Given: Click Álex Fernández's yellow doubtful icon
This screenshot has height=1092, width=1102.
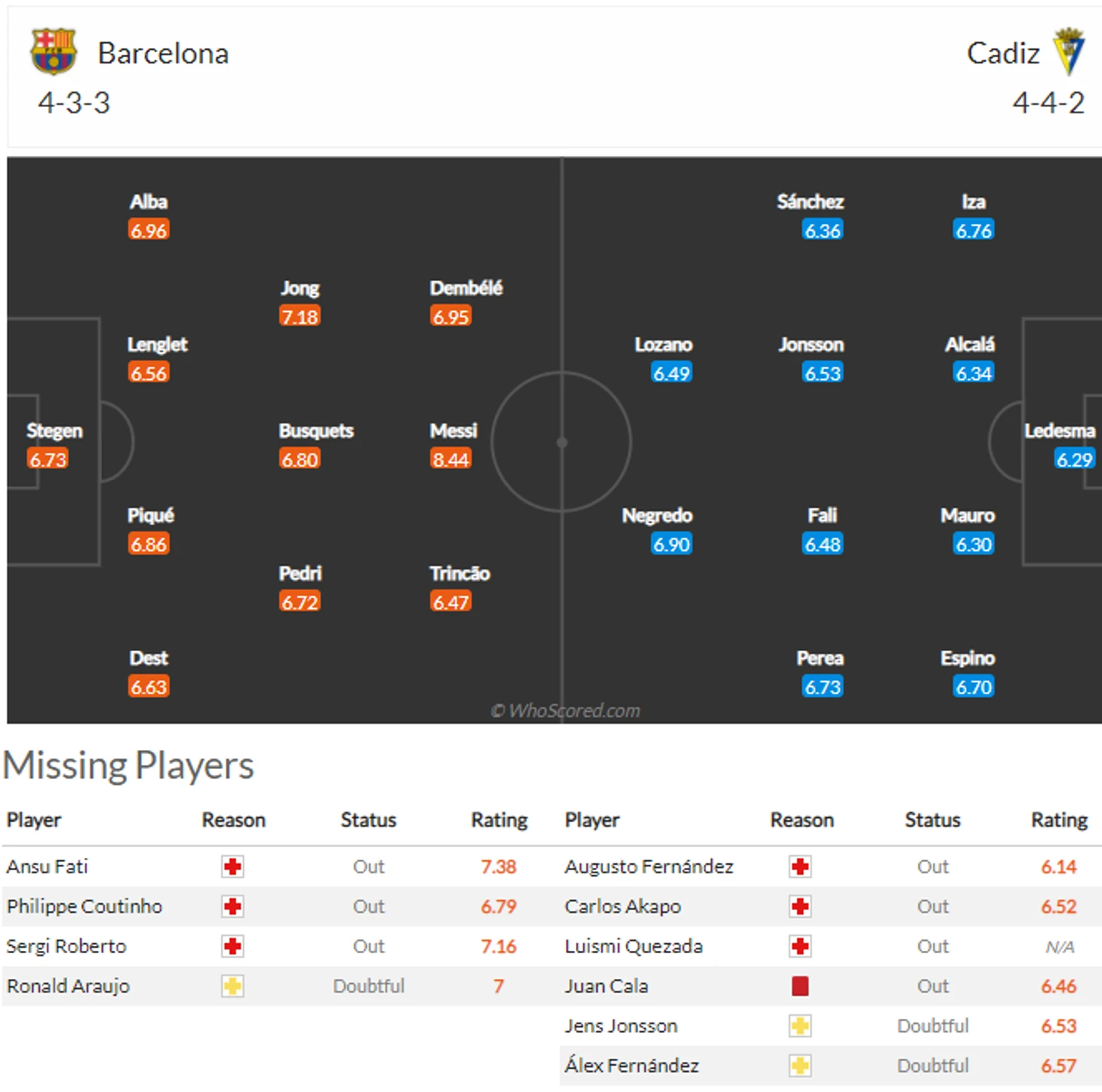Looking at the screenshot, I should 800,1066.
